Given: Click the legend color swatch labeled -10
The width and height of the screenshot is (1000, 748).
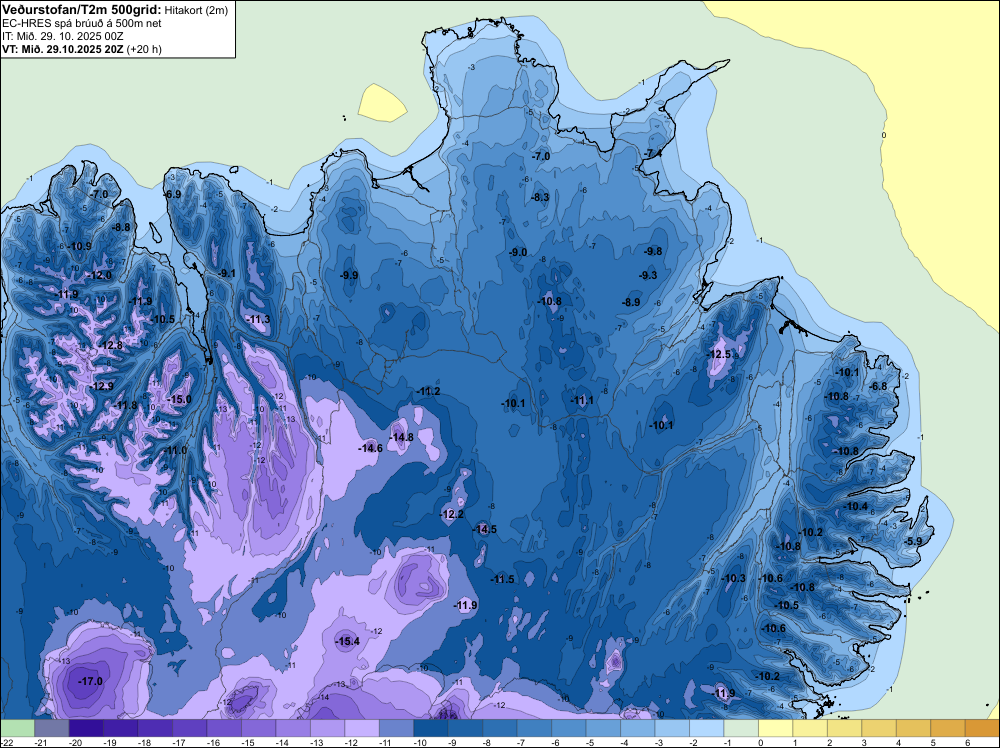Looking at the screenshot, I should point(430,728).
